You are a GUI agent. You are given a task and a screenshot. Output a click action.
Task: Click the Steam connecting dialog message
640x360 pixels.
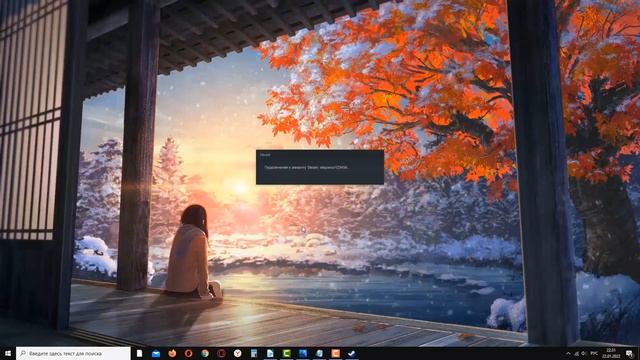(306, 167)
